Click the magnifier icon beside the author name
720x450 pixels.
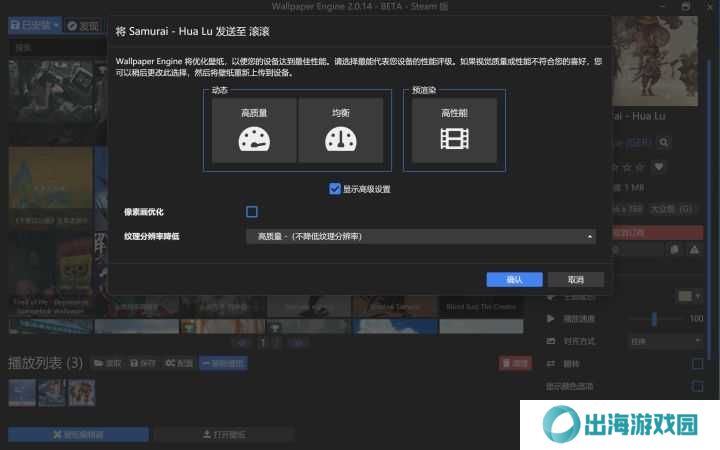tap(664, 142)
